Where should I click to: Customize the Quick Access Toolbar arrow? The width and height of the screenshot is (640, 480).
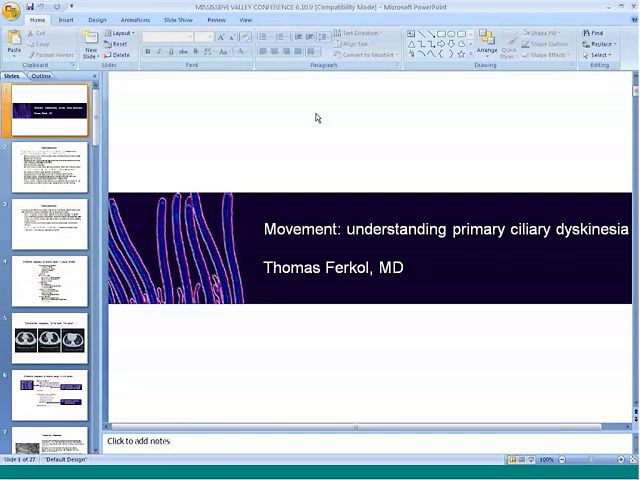72,6
